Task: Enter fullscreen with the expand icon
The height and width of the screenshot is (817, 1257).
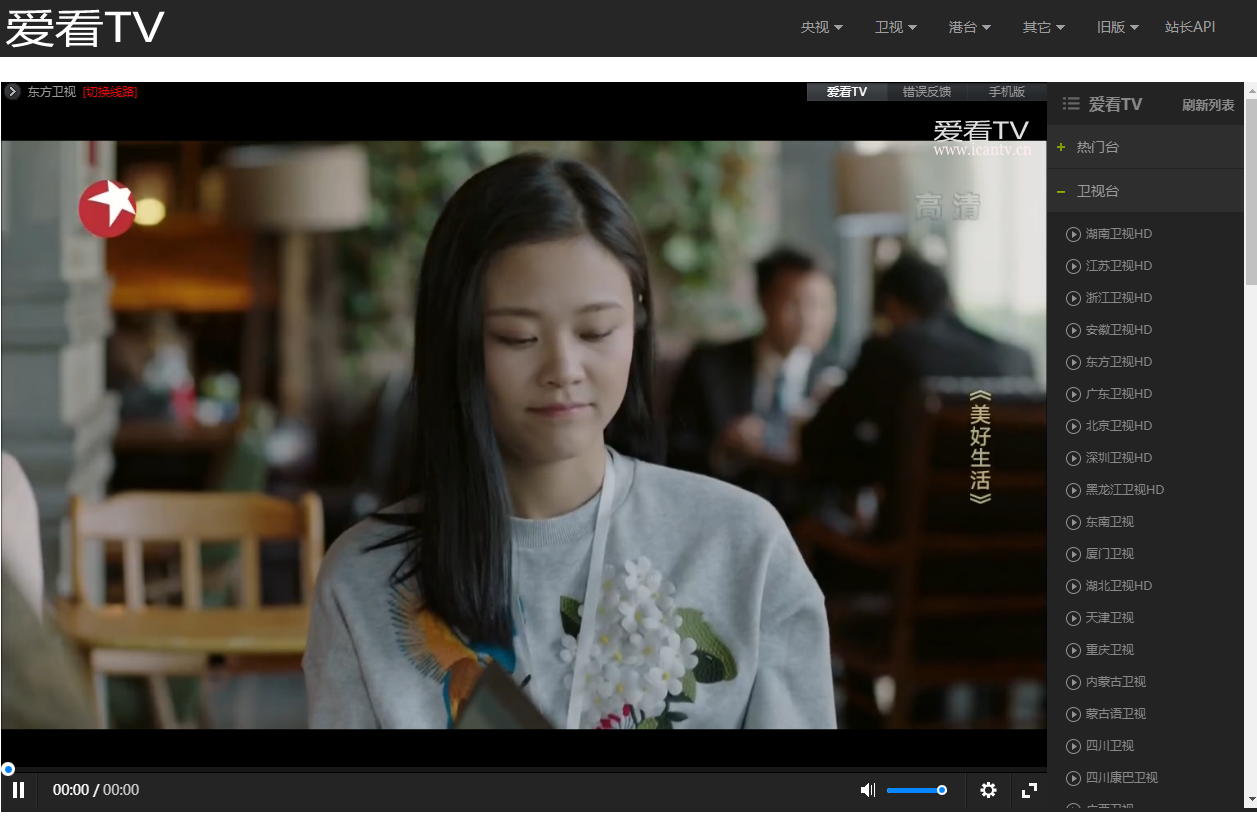Action: tap(1029, 790)
